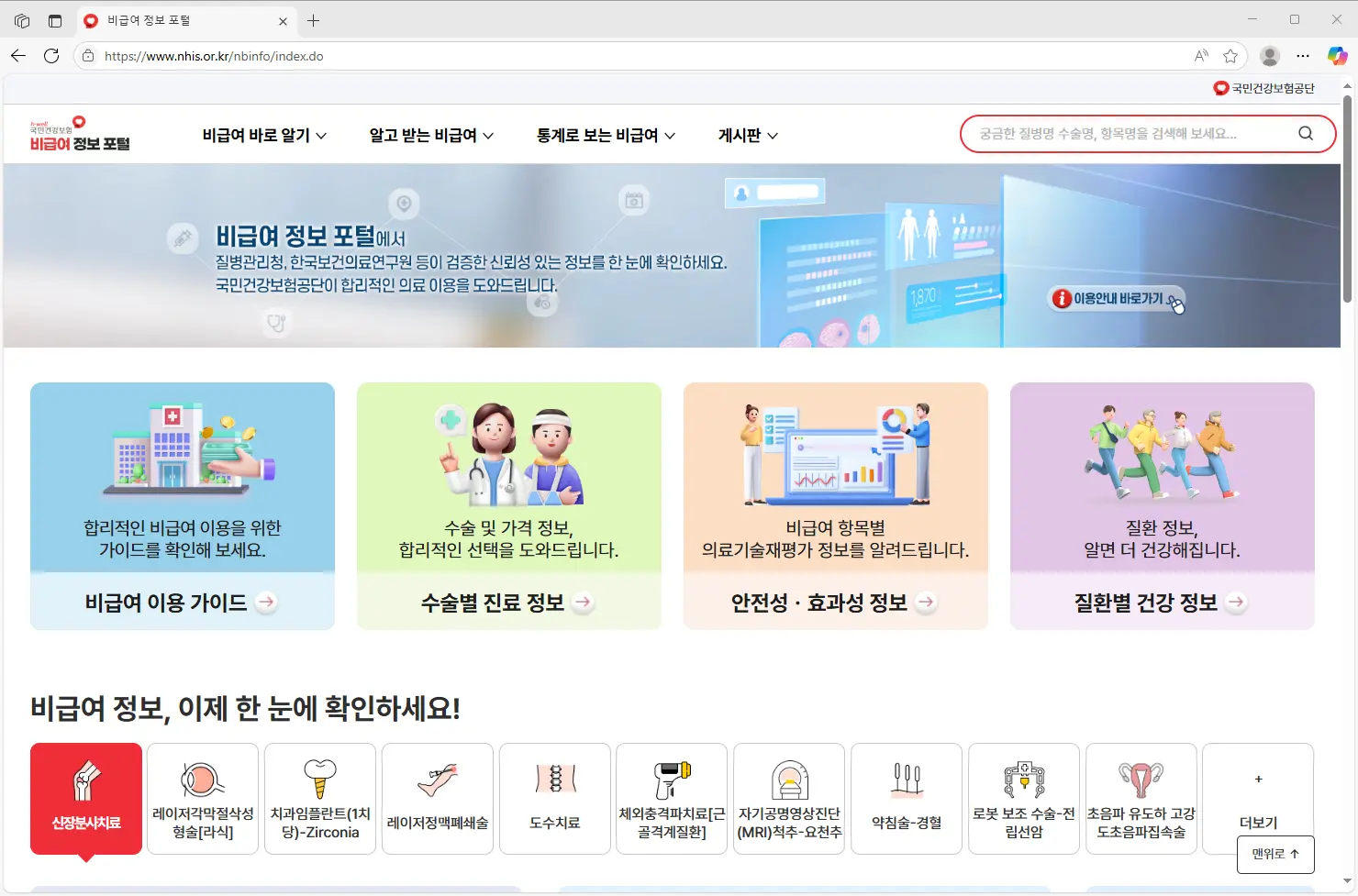
Task: Click arrow beside 수술별 진료 정보
Action: tap(583, 602)
